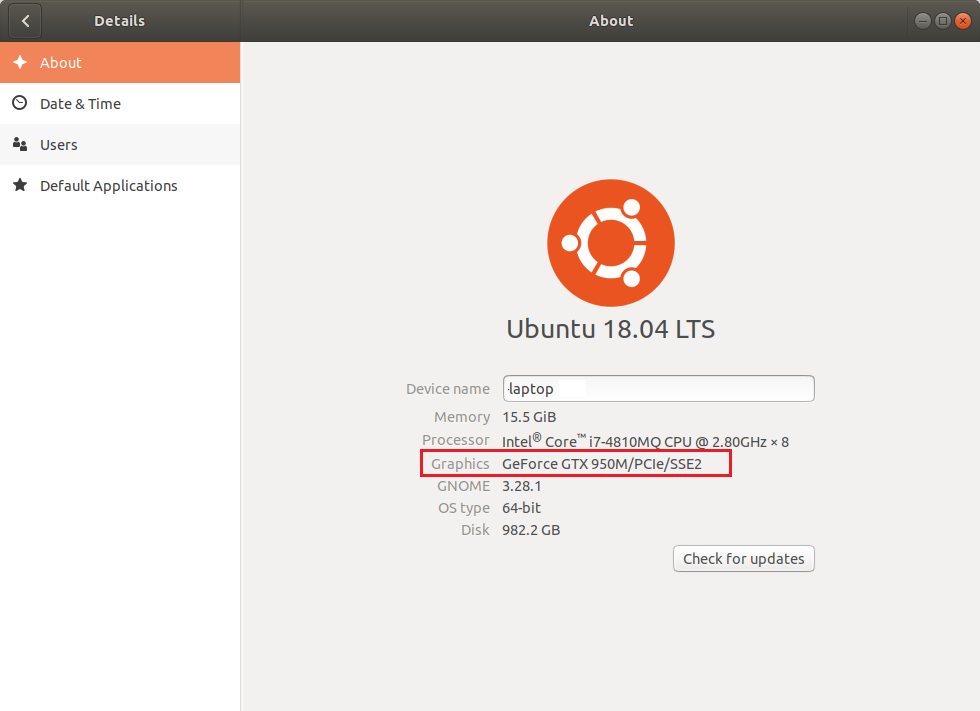980x711 pixels.
Task: Click the Memory label
Action: [x=462, y=417]
